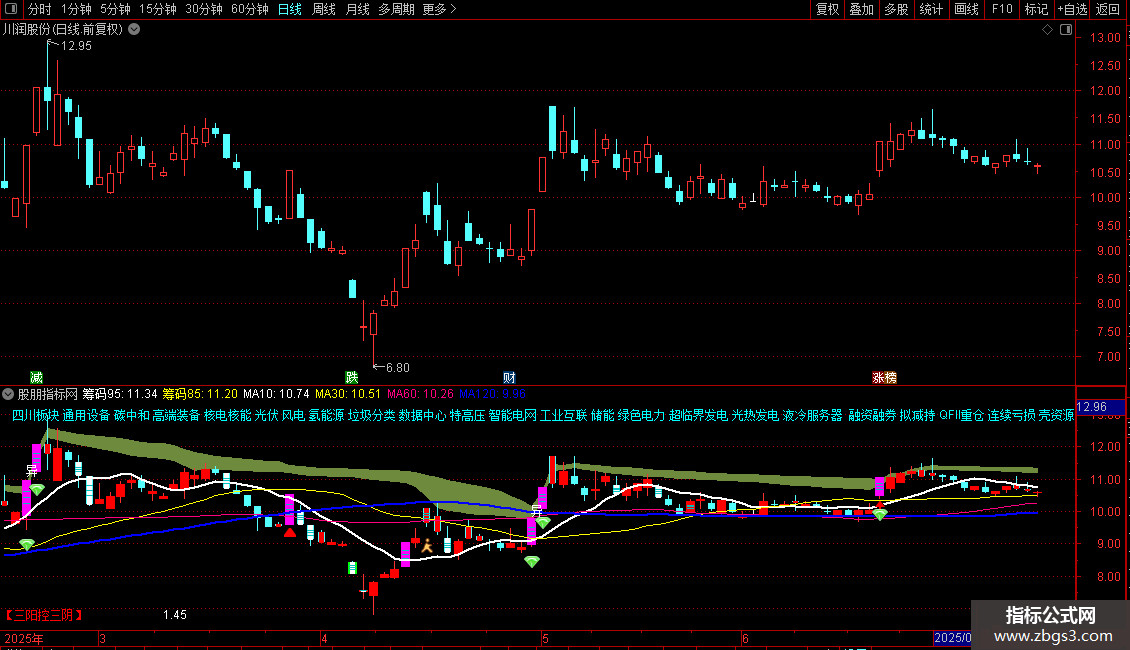Activate the 画线 drawing tool
Screen dimensions: 1130x650
[x=966, y=9]
